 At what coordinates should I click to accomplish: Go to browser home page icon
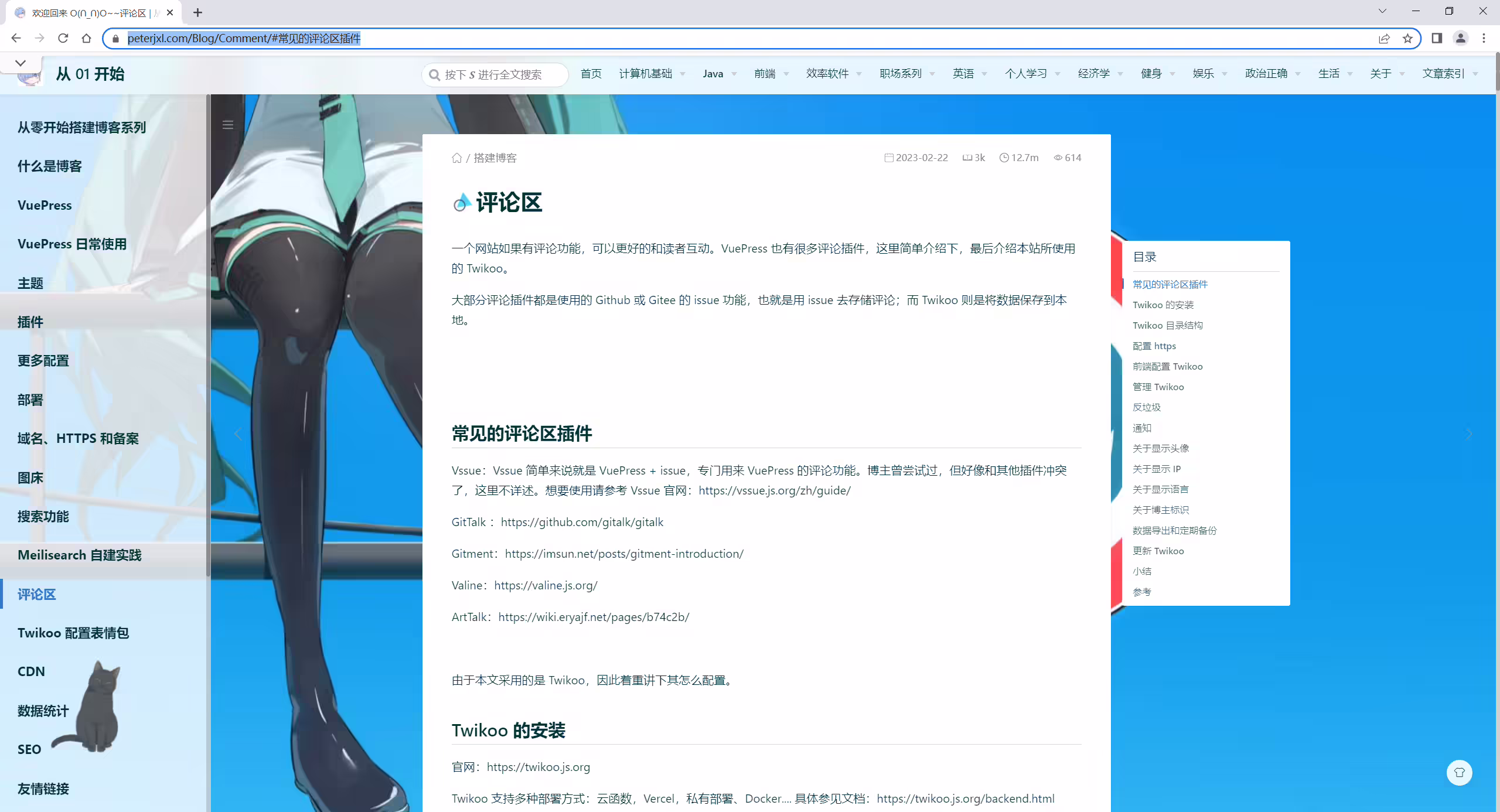[x=86, y=38]
